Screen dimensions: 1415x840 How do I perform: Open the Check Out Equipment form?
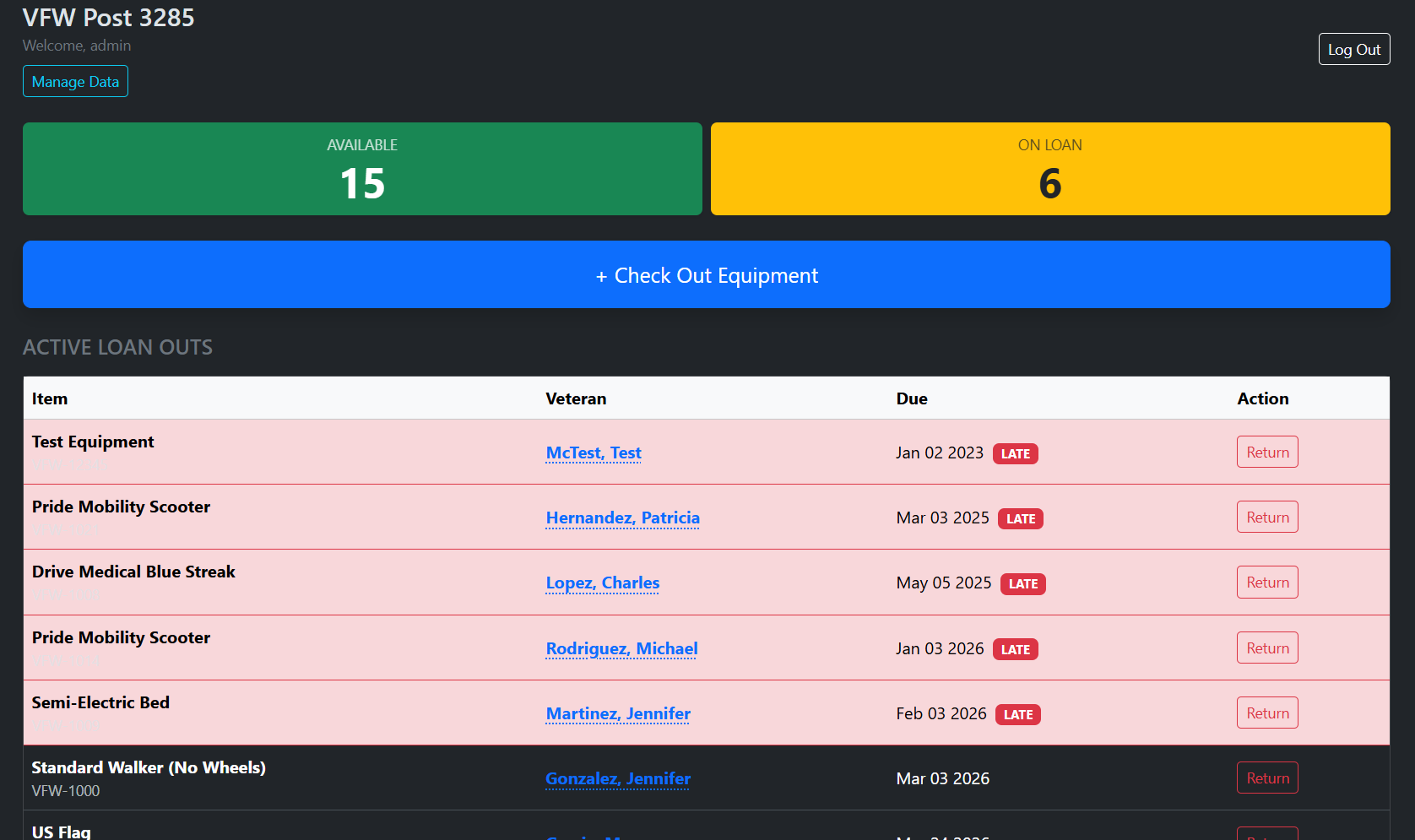[x=707, y=274]
